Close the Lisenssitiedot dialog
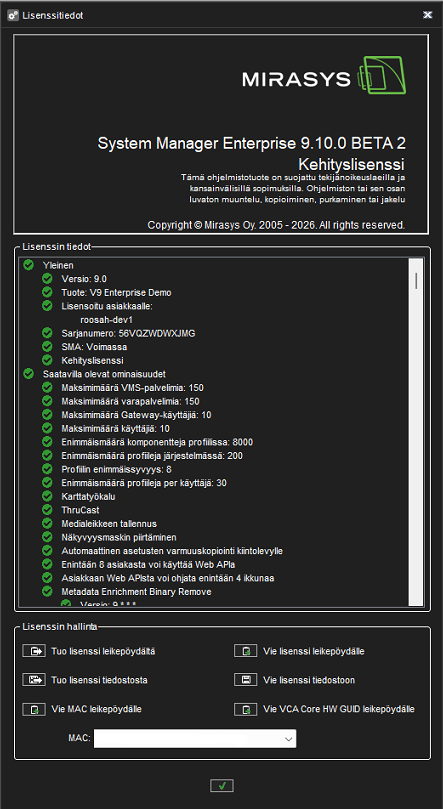Image resolution: width=443 pixels, height=809 pixels. pyautogui.click(x=428, y=15)
